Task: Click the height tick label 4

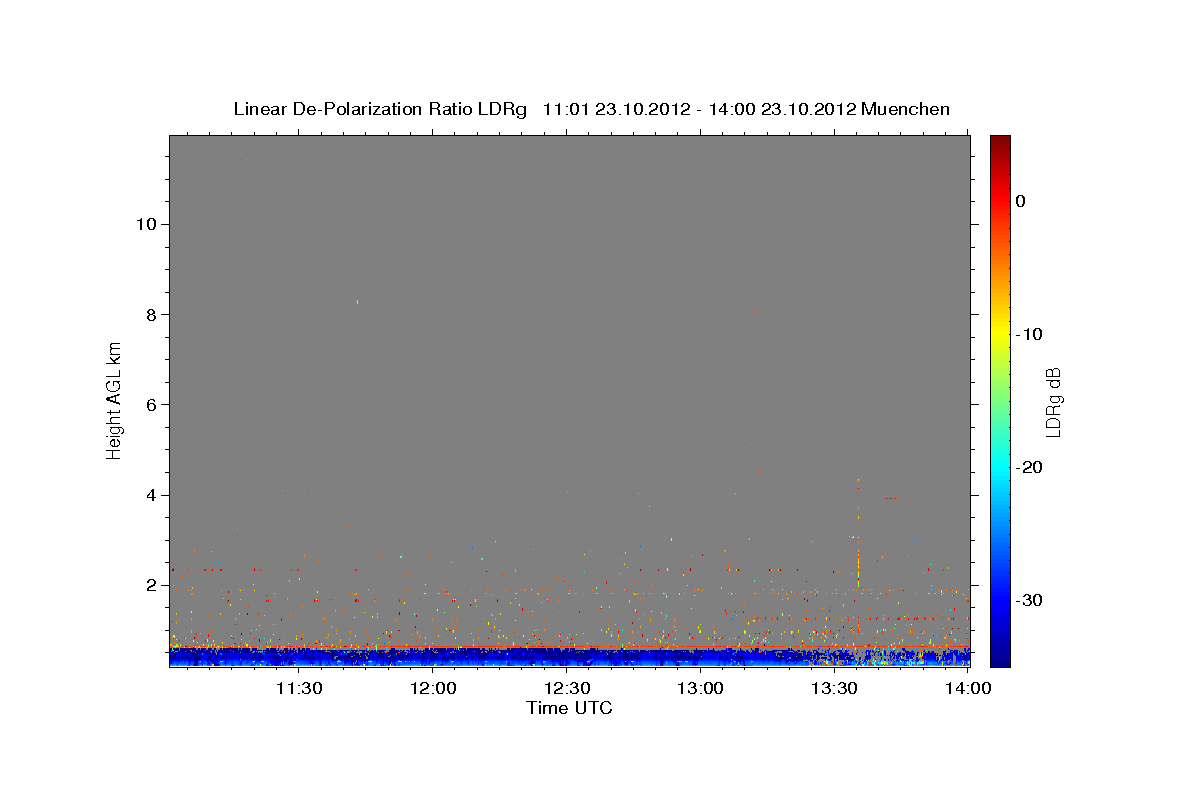Action: point(149,495)
